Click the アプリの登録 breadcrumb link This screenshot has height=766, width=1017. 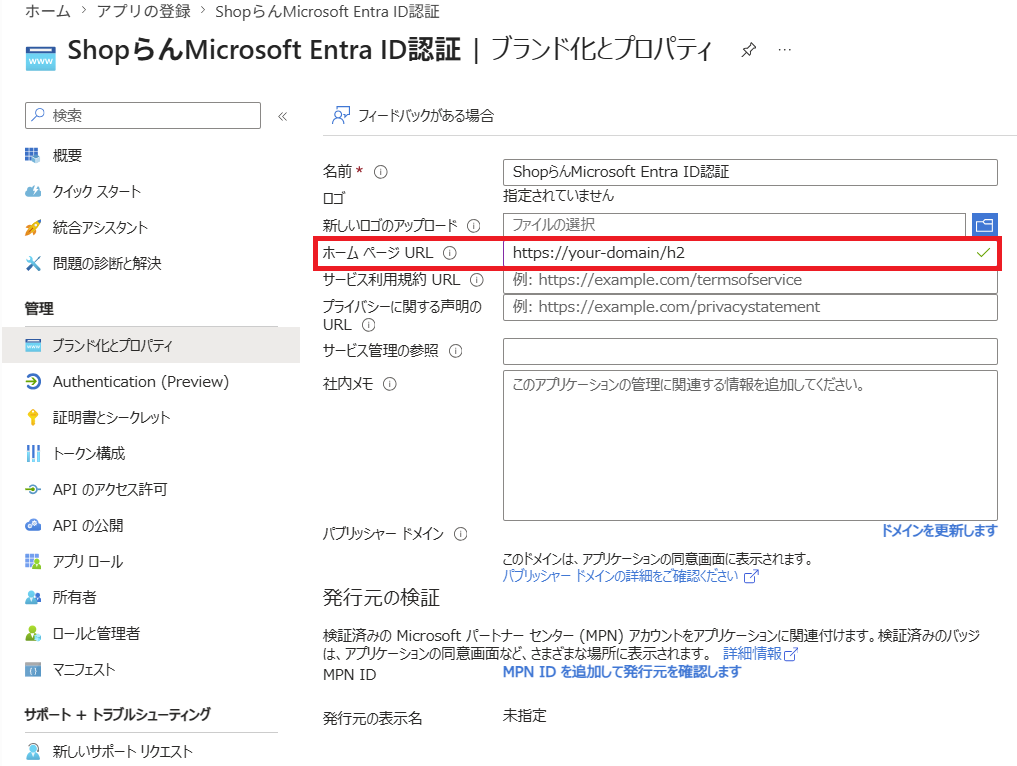click(x=143, y=11)
